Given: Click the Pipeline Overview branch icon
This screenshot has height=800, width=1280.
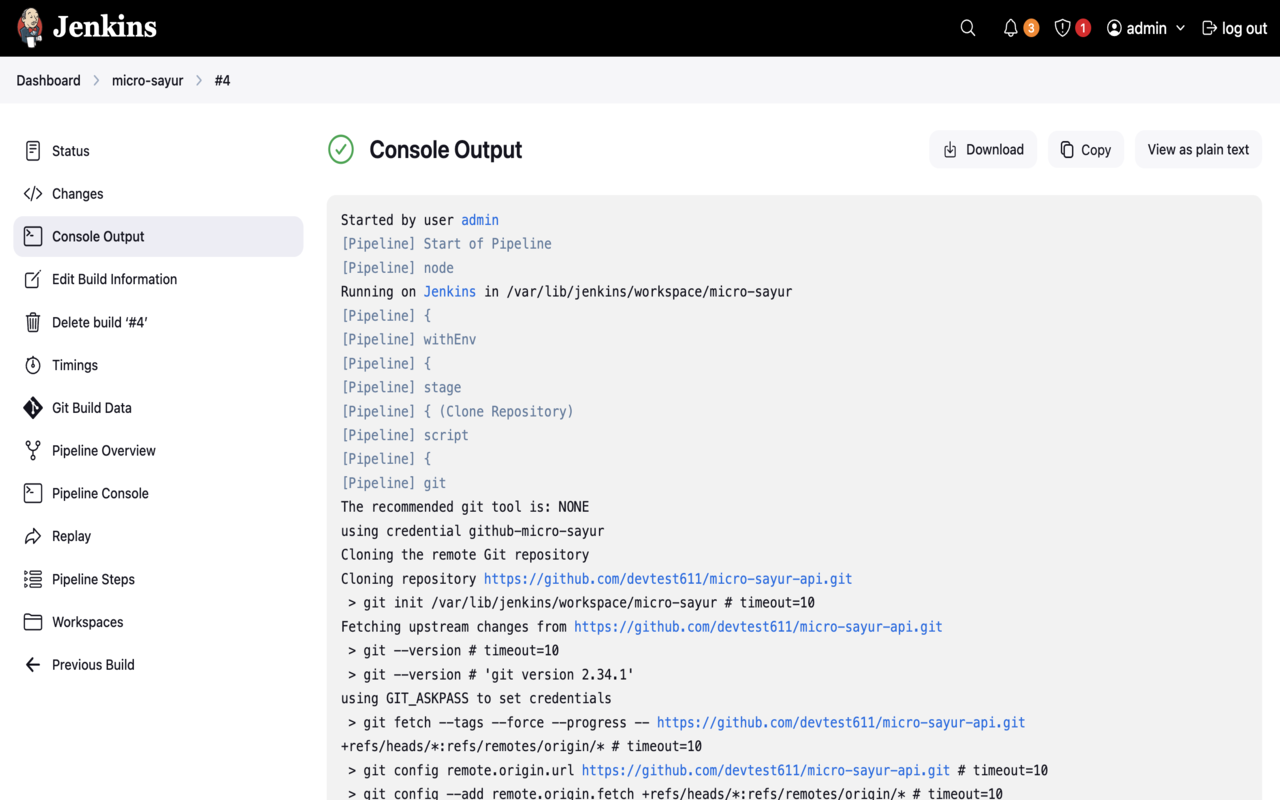Looking at the screenshot, I should pos(33,451).
